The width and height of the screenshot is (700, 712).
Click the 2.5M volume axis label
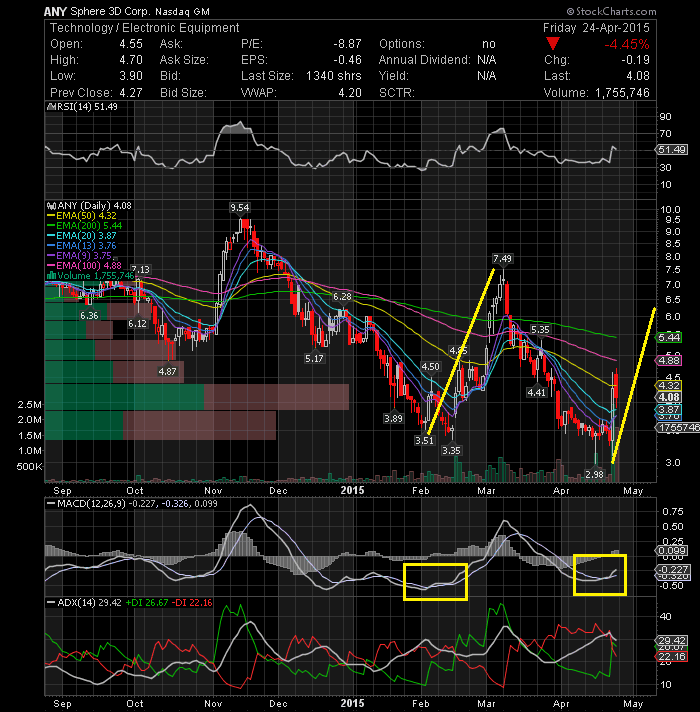30,405
